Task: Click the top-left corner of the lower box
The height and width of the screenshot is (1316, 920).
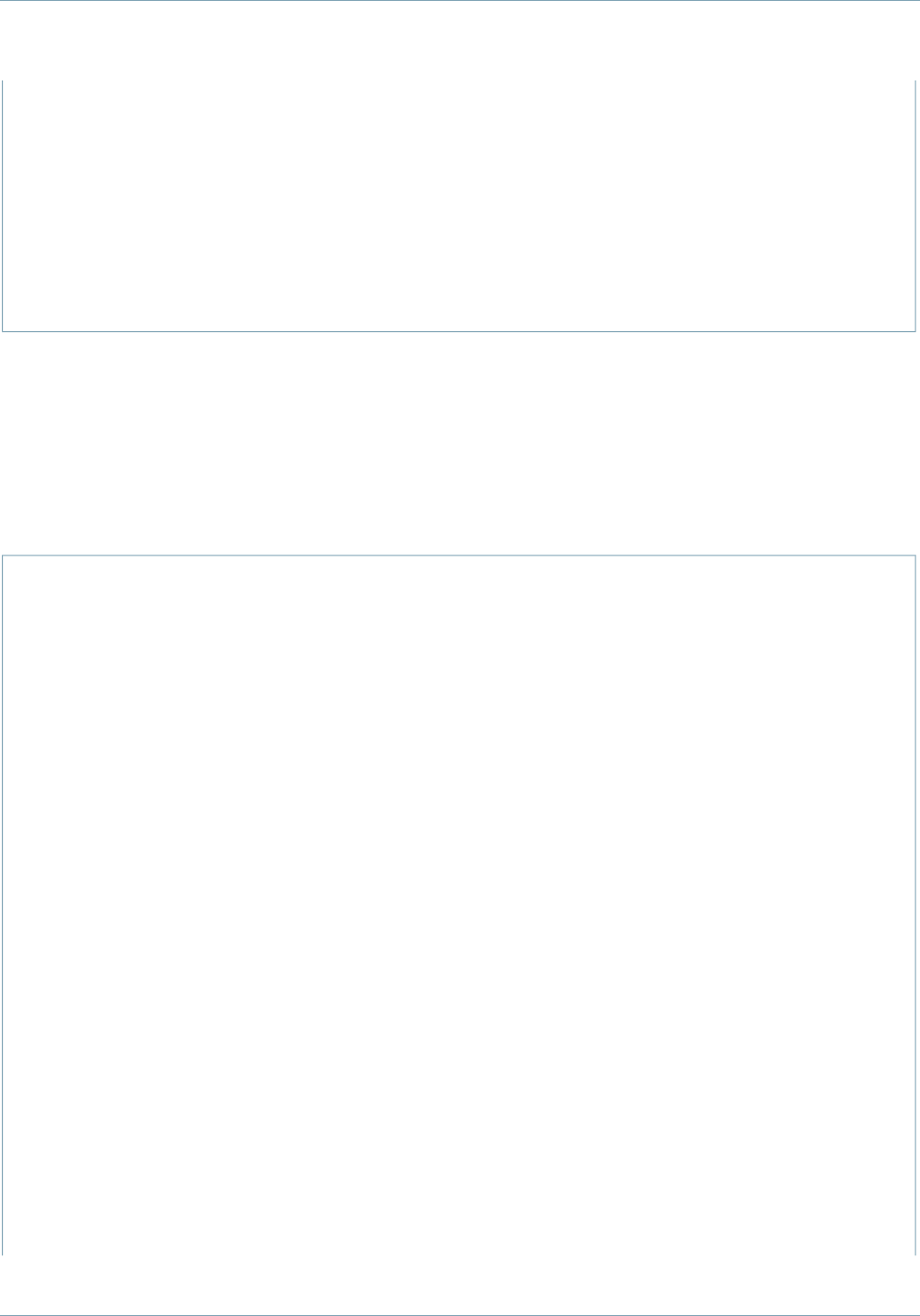Action: click(x=3, y=557)
